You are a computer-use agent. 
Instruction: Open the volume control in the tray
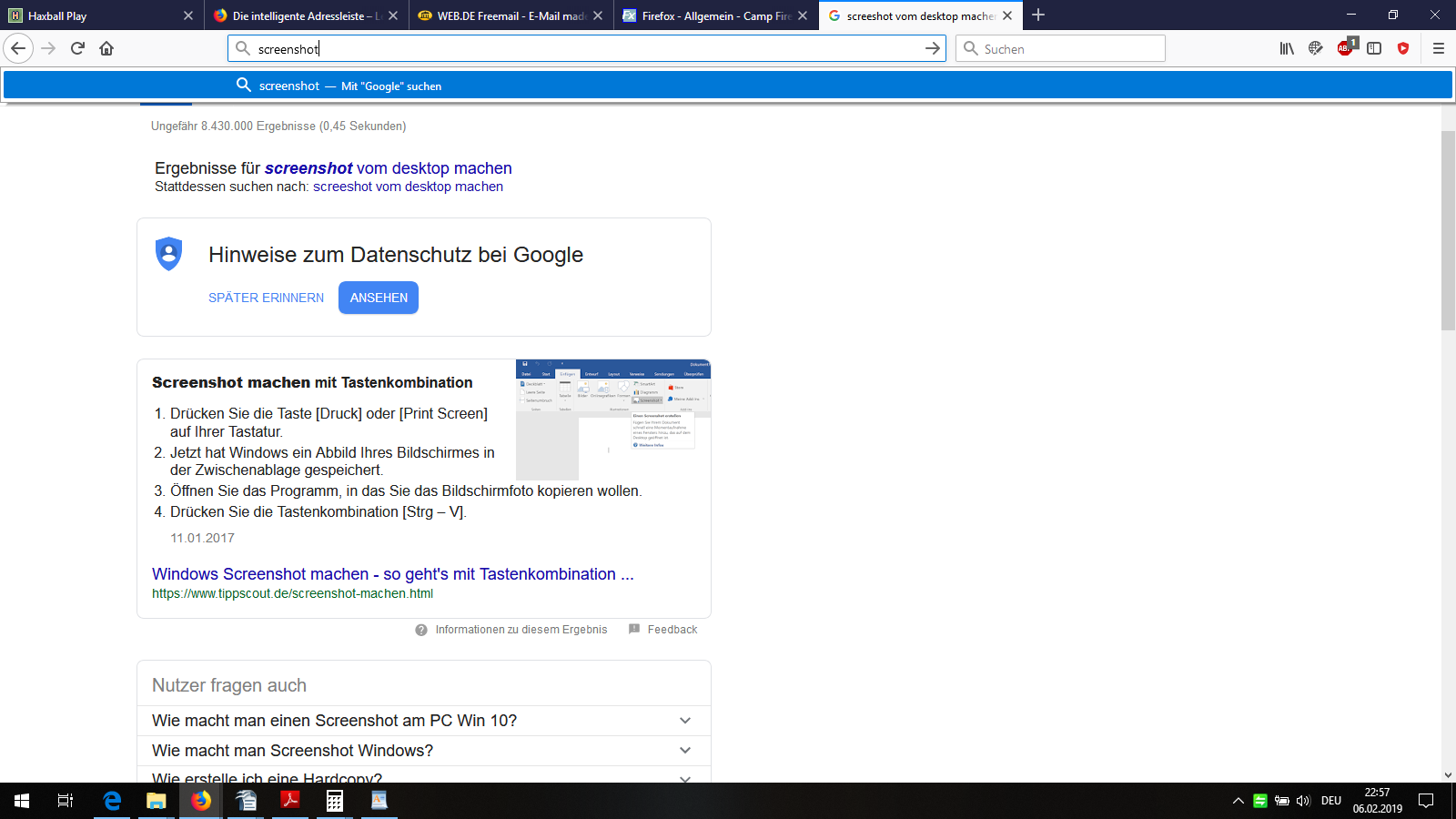(x=1303, y=801)
